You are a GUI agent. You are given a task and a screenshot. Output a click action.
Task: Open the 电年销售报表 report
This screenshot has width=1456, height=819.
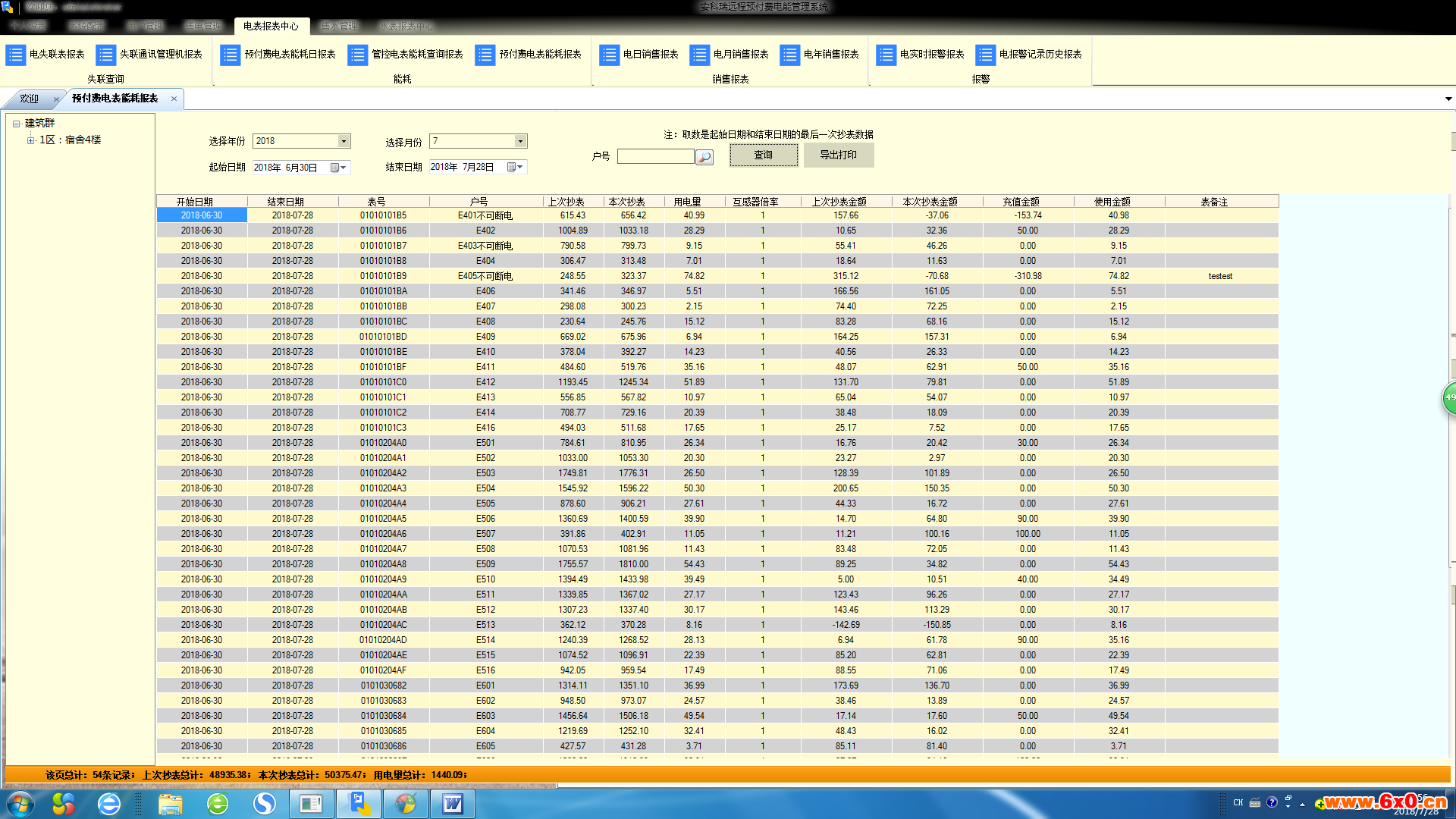(x=820, y=55)
